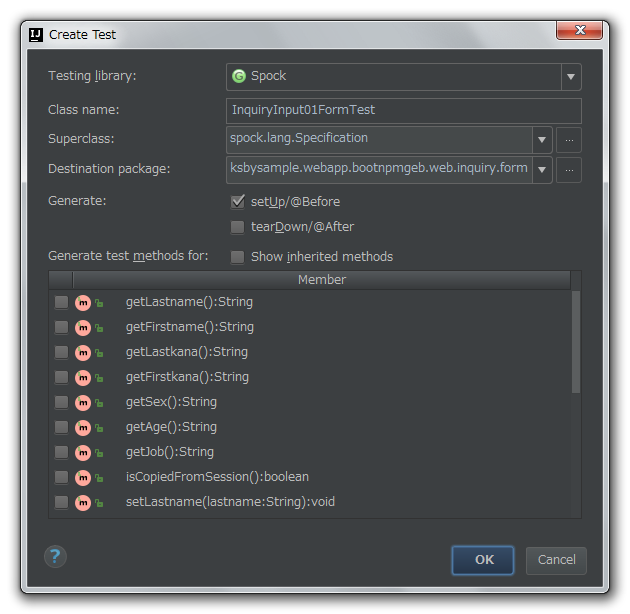This screenshot has height=614, width=630.
Task: Click the green Spock G icon
Action: click(239, 76)
